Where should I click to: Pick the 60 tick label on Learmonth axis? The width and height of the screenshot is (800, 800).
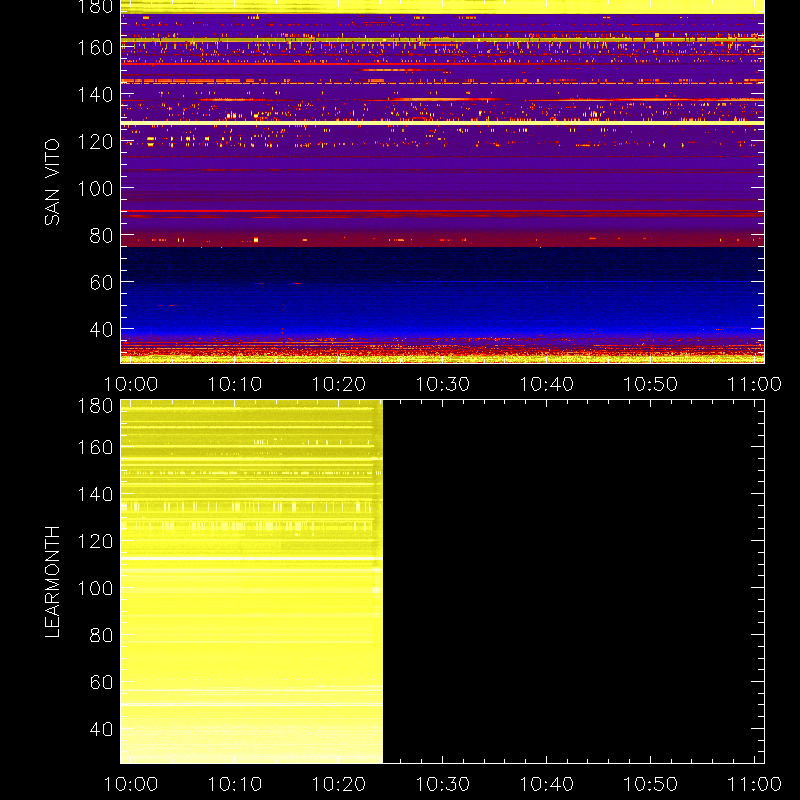pos(101,682)
